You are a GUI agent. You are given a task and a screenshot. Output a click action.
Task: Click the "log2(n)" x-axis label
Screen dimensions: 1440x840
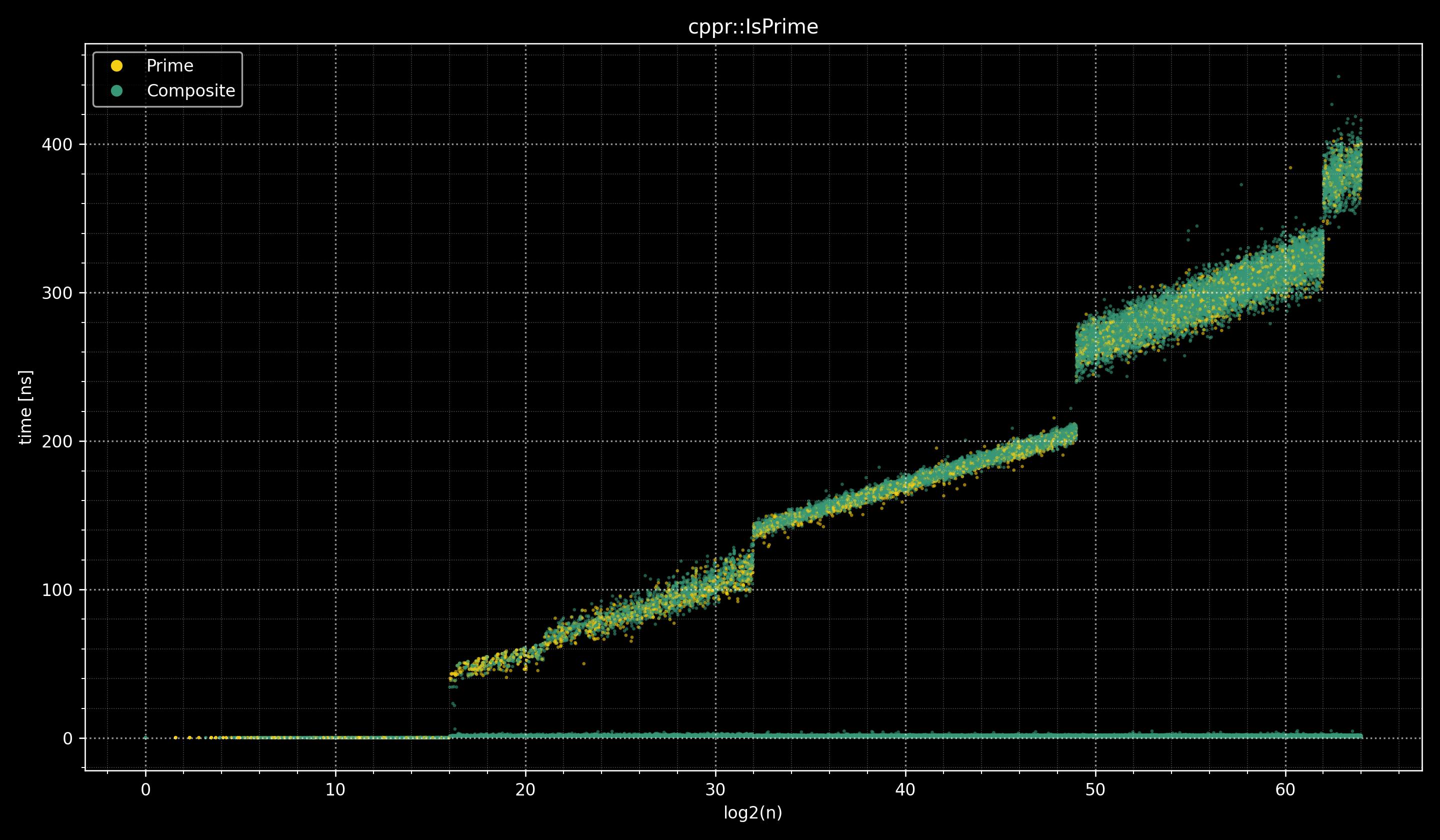click(752, 813)
